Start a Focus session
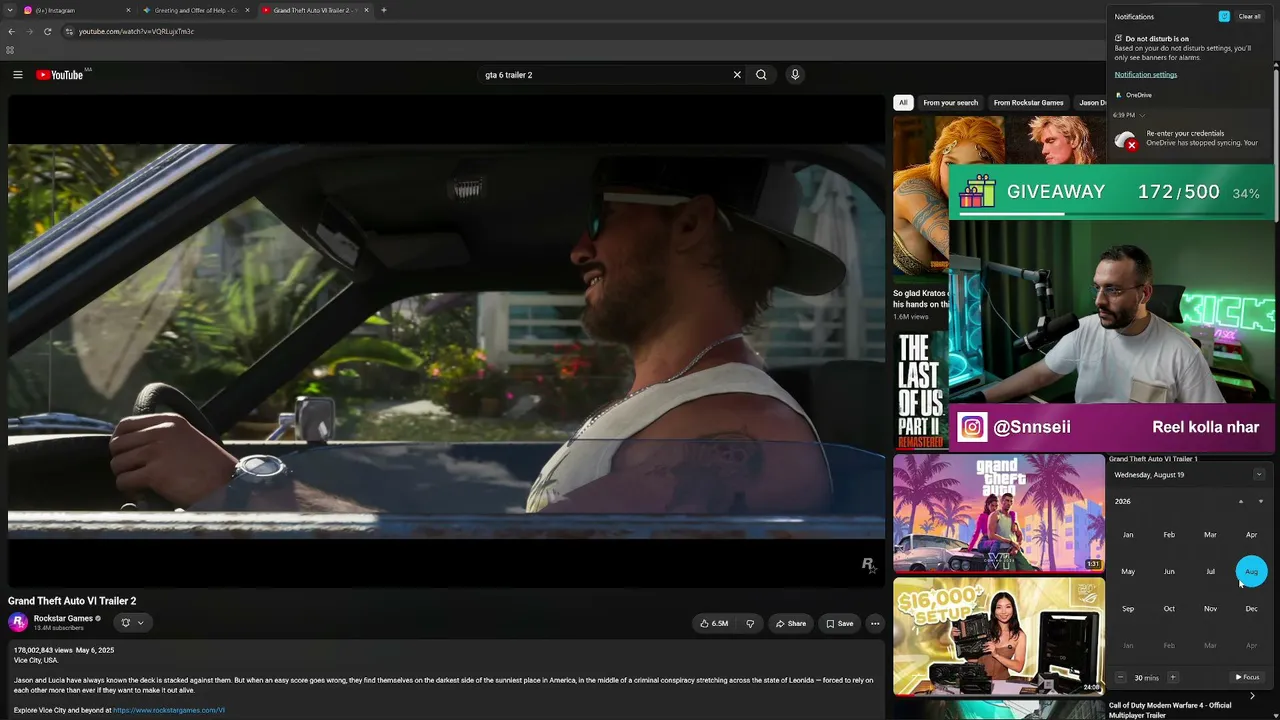 (x=1248, y=677)
